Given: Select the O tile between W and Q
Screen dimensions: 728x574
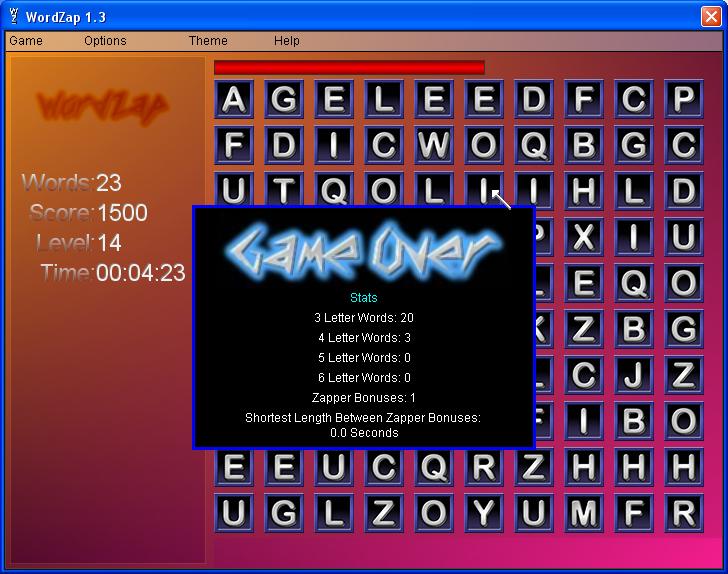Looking at the screenshot, I should tap(484, 145).
